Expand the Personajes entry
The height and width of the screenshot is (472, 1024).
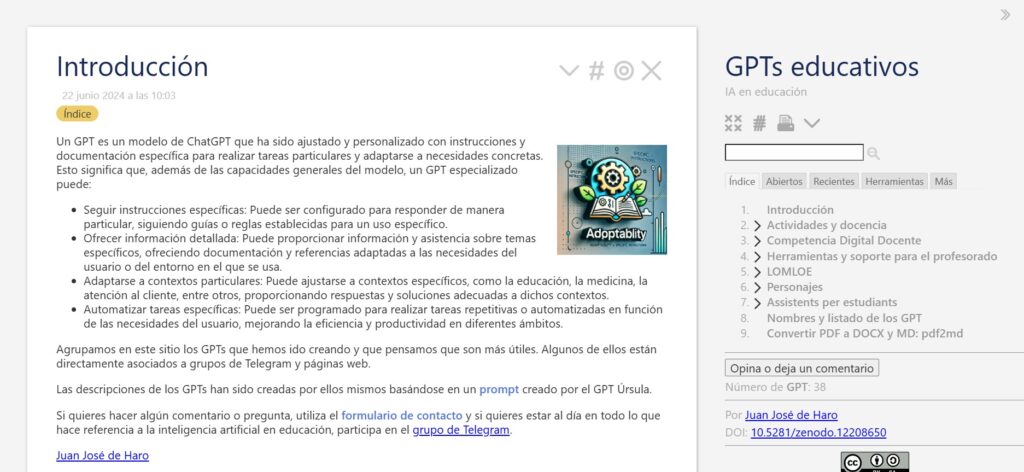click(x=758, y=287)
